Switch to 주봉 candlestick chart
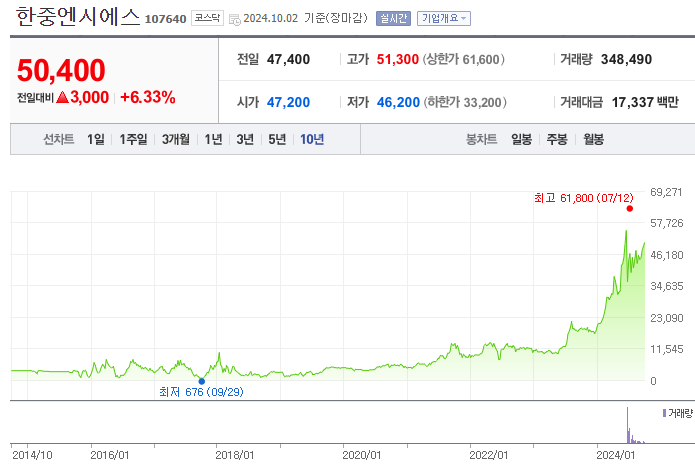This screenshot has width=695, height=468. click(x=557, y=140)
